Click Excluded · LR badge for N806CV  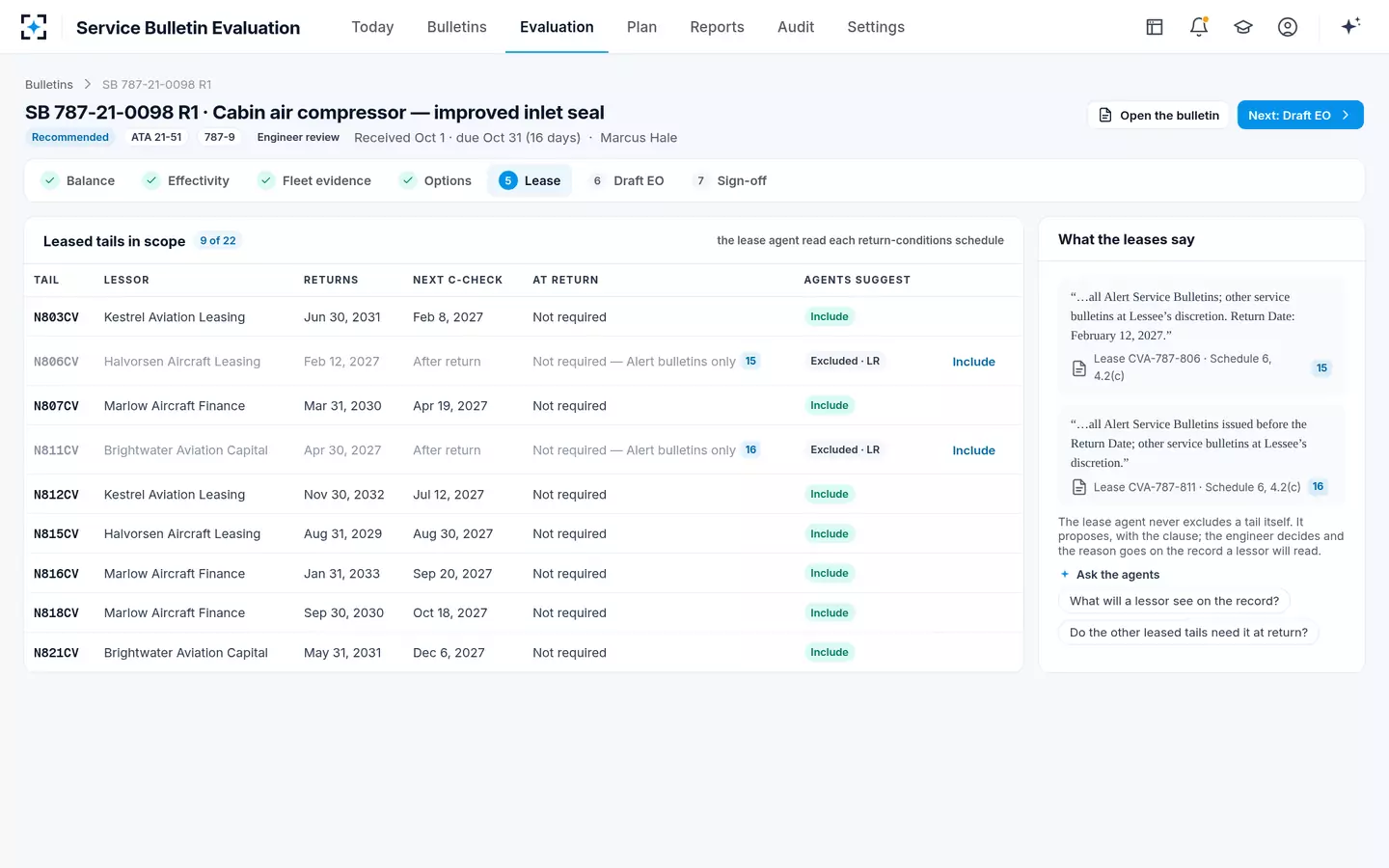click(x=845, y=361)
